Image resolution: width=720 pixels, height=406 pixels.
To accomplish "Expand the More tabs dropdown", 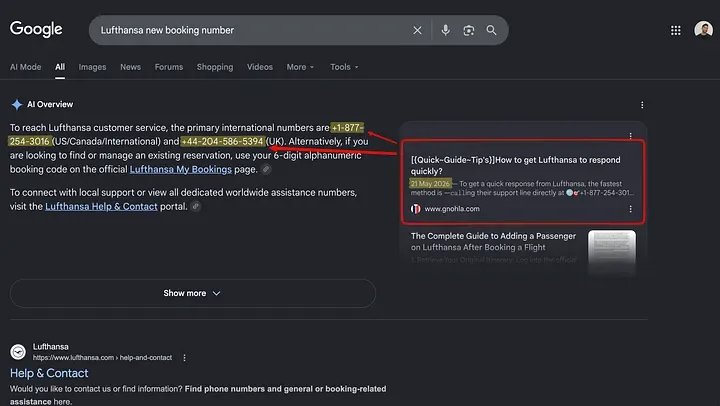I will point(300,67).
